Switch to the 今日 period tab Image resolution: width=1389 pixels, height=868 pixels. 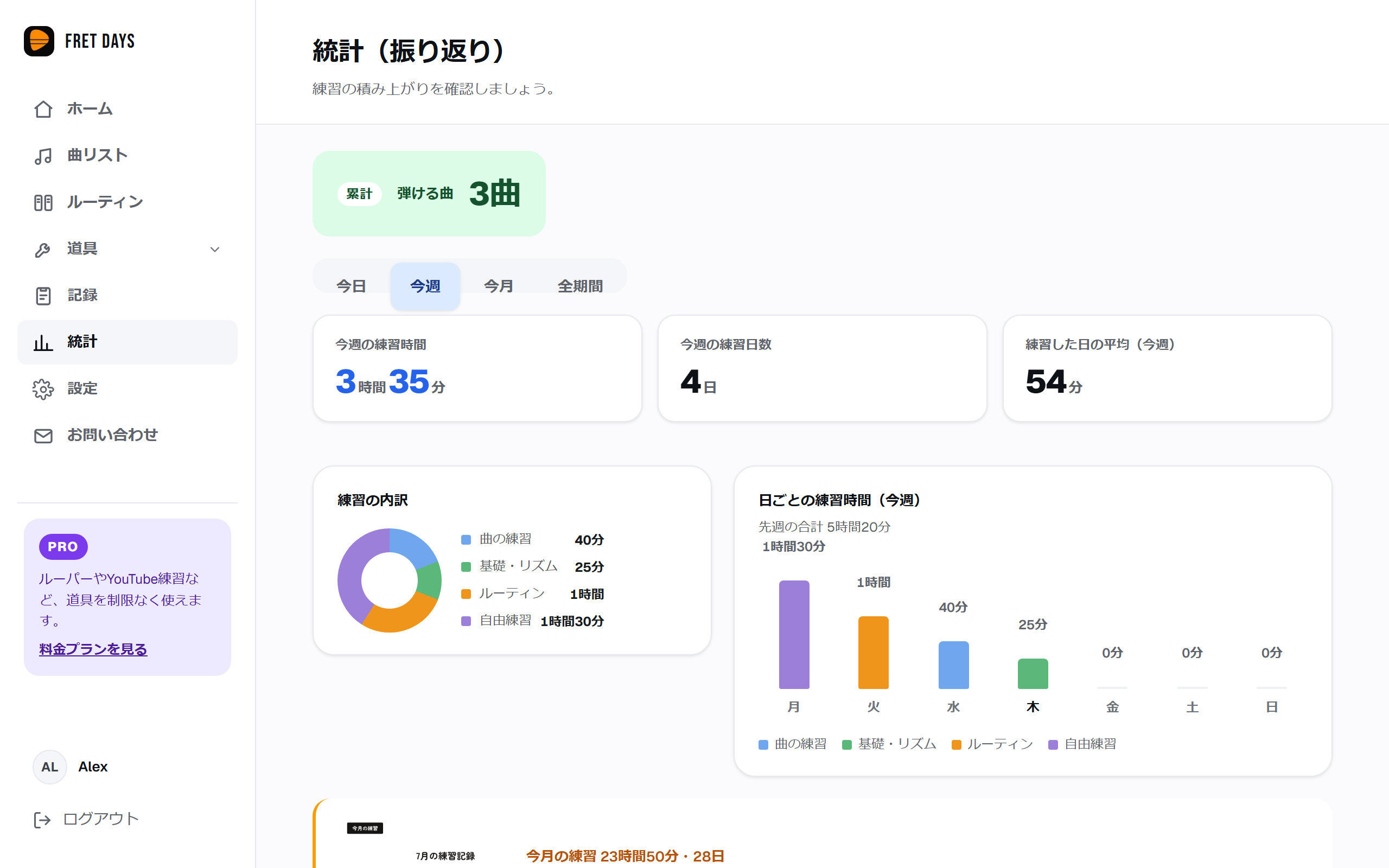tap(351, 286)
